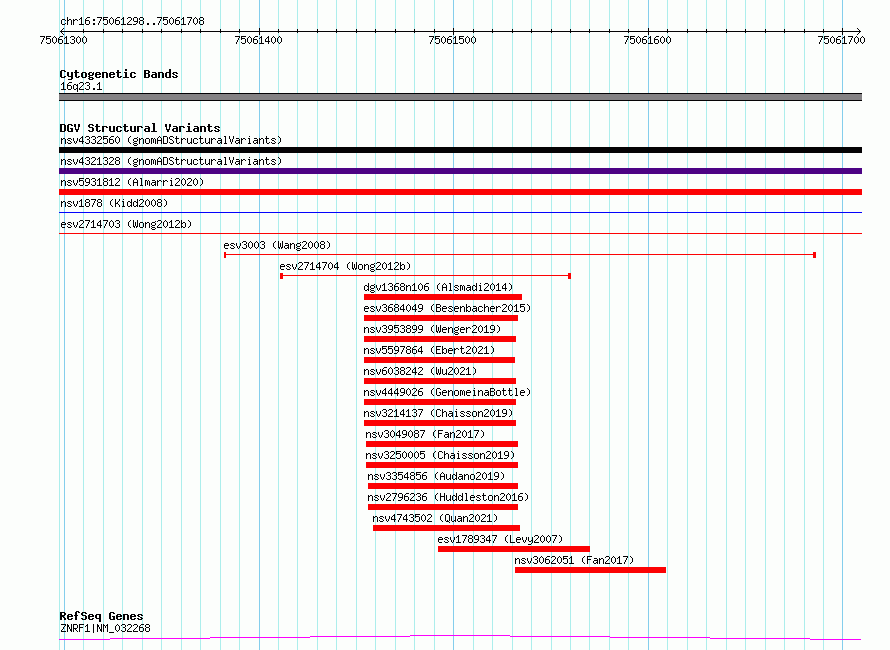Select the nsv5931812 (Almarri2020) label
The height and width of the screenshot is (650, 890).
click(132, 182)
